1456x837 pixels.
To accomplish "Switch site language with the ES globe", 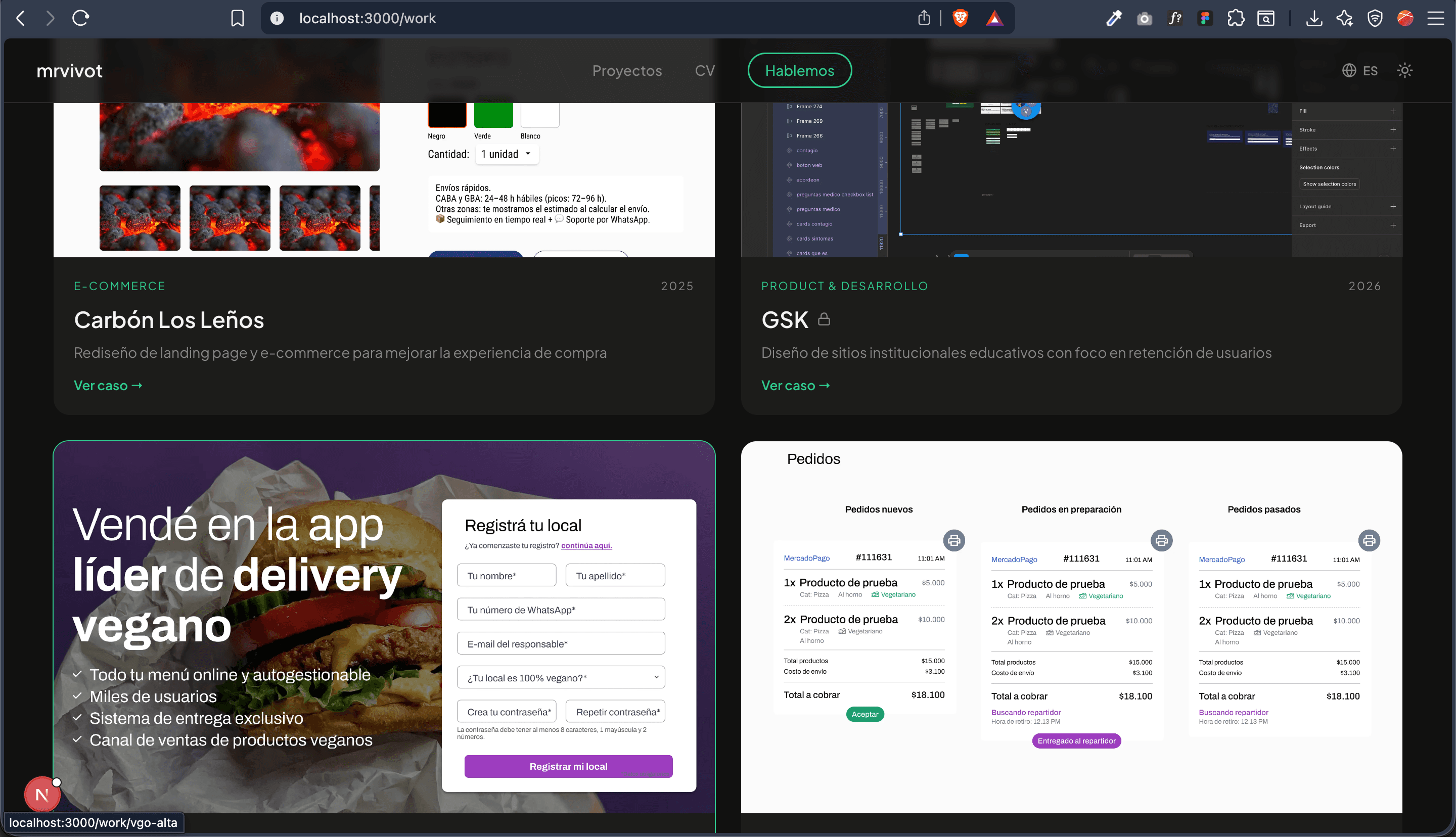I will pos(1359,70).
